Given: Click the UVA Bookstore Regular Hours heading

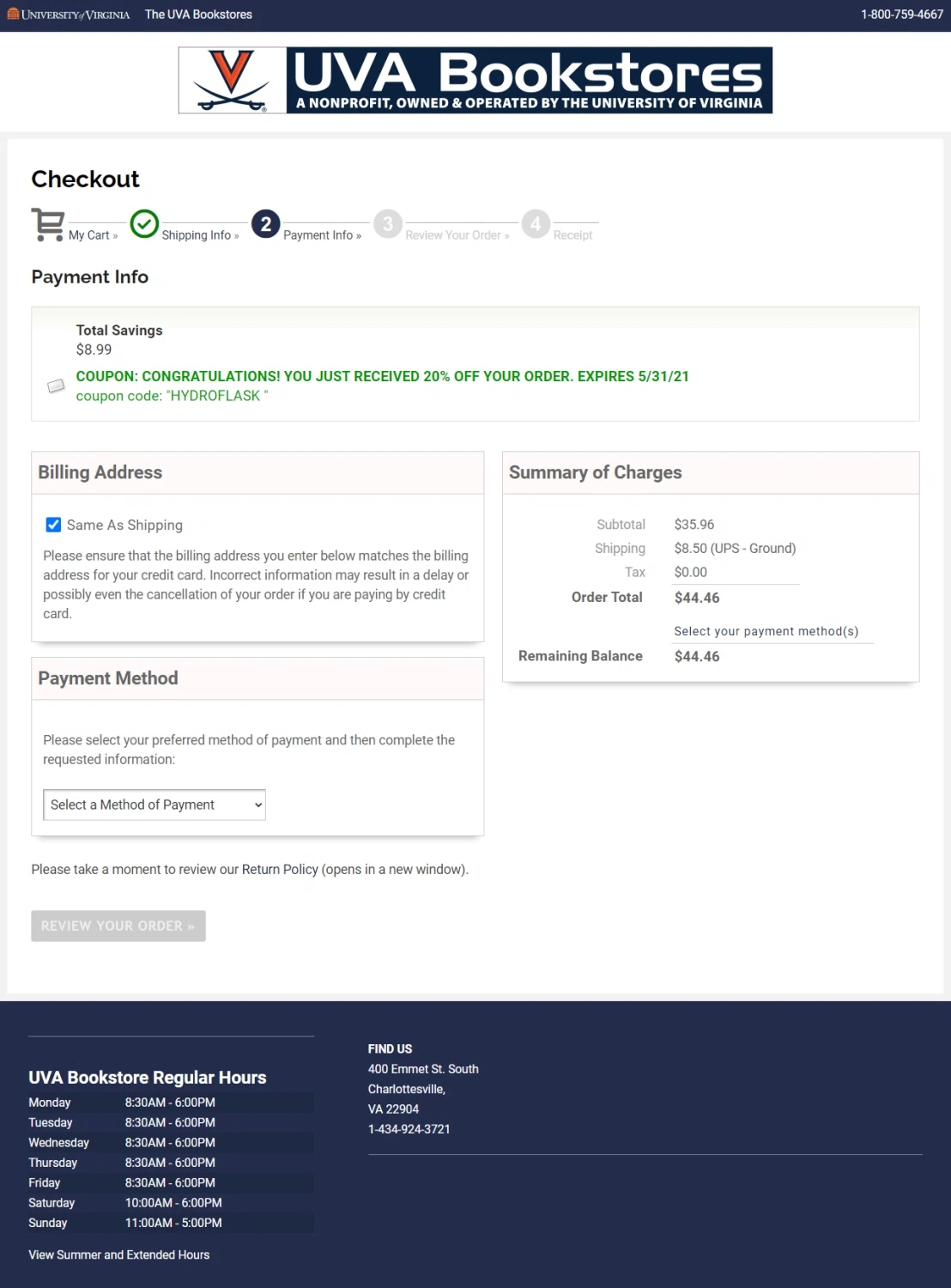Looking at the screenshot, I should pyautogui.click(x=148, y=1078).
